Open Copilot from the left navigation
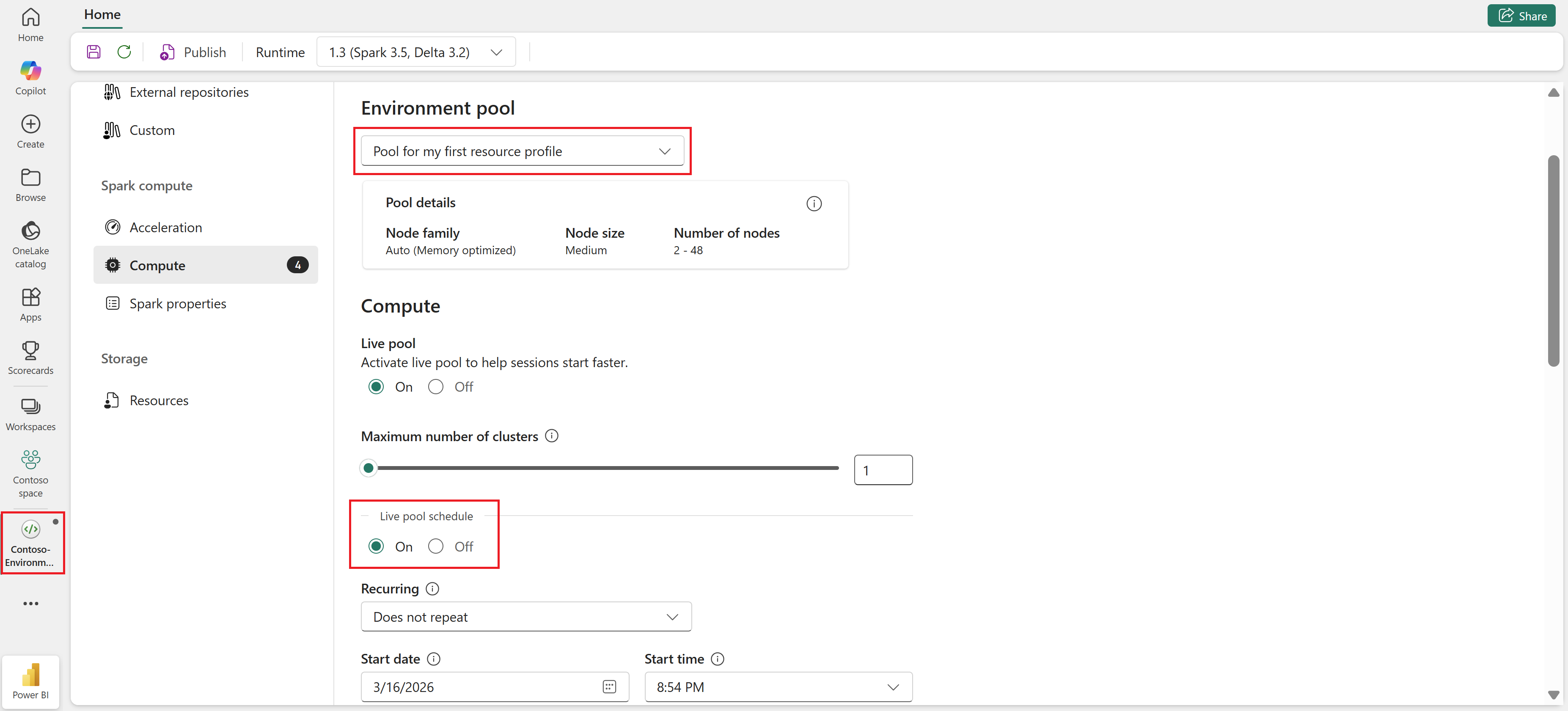The image size is (1568, 711). click(30, 78)
